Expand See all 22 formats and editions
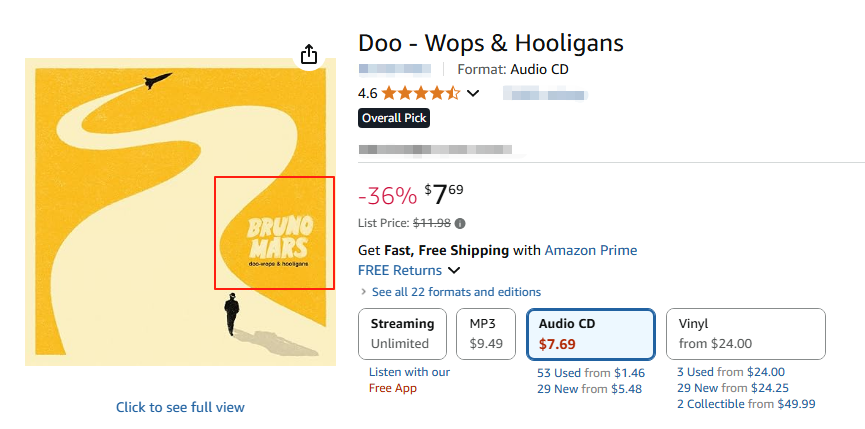The height and width of the screenshot is (429, 865). 455,292
